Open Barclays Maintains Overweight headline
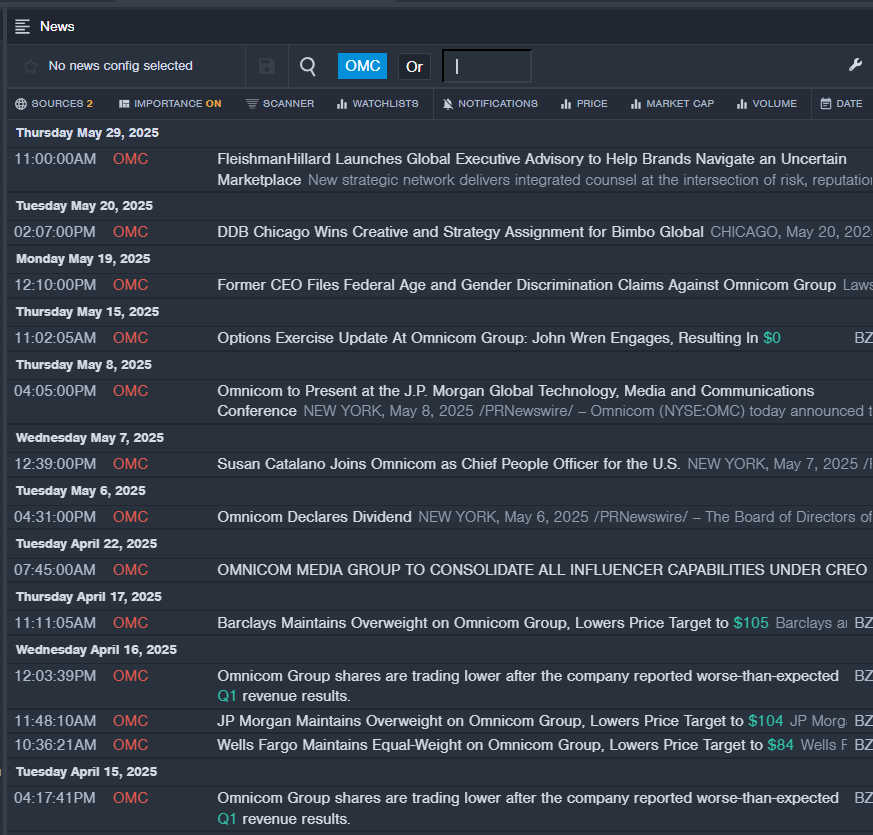Screen dimensions: 873x835 tap(493, 623)
